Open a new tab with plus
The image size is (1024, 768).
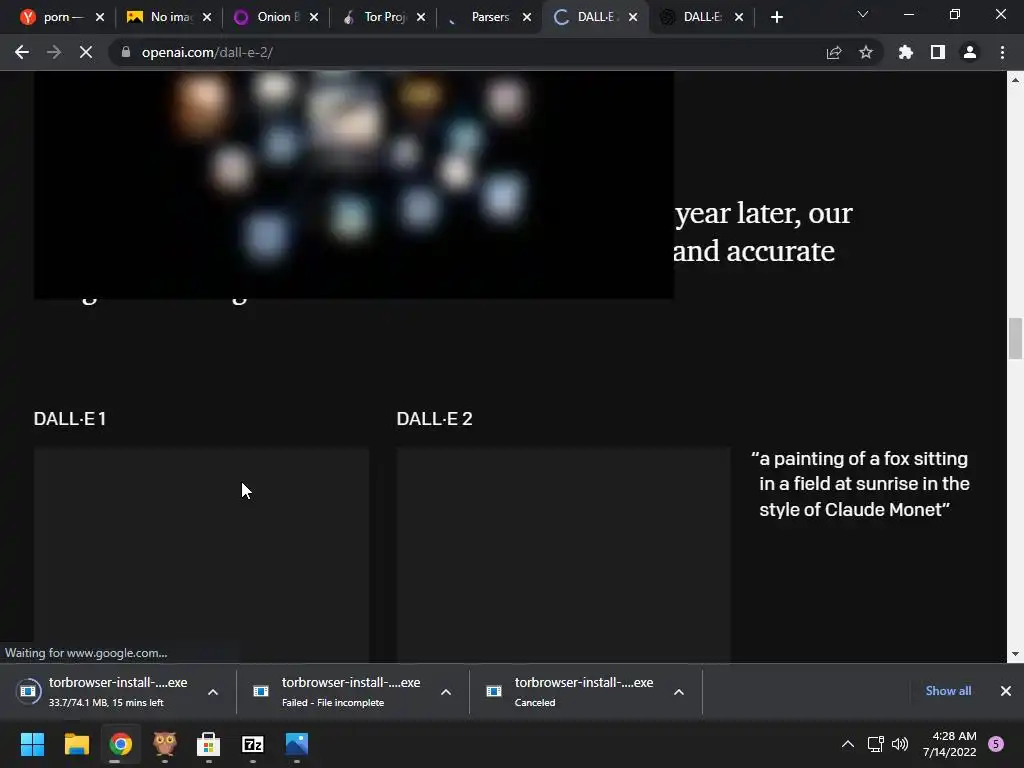(776, 17)
